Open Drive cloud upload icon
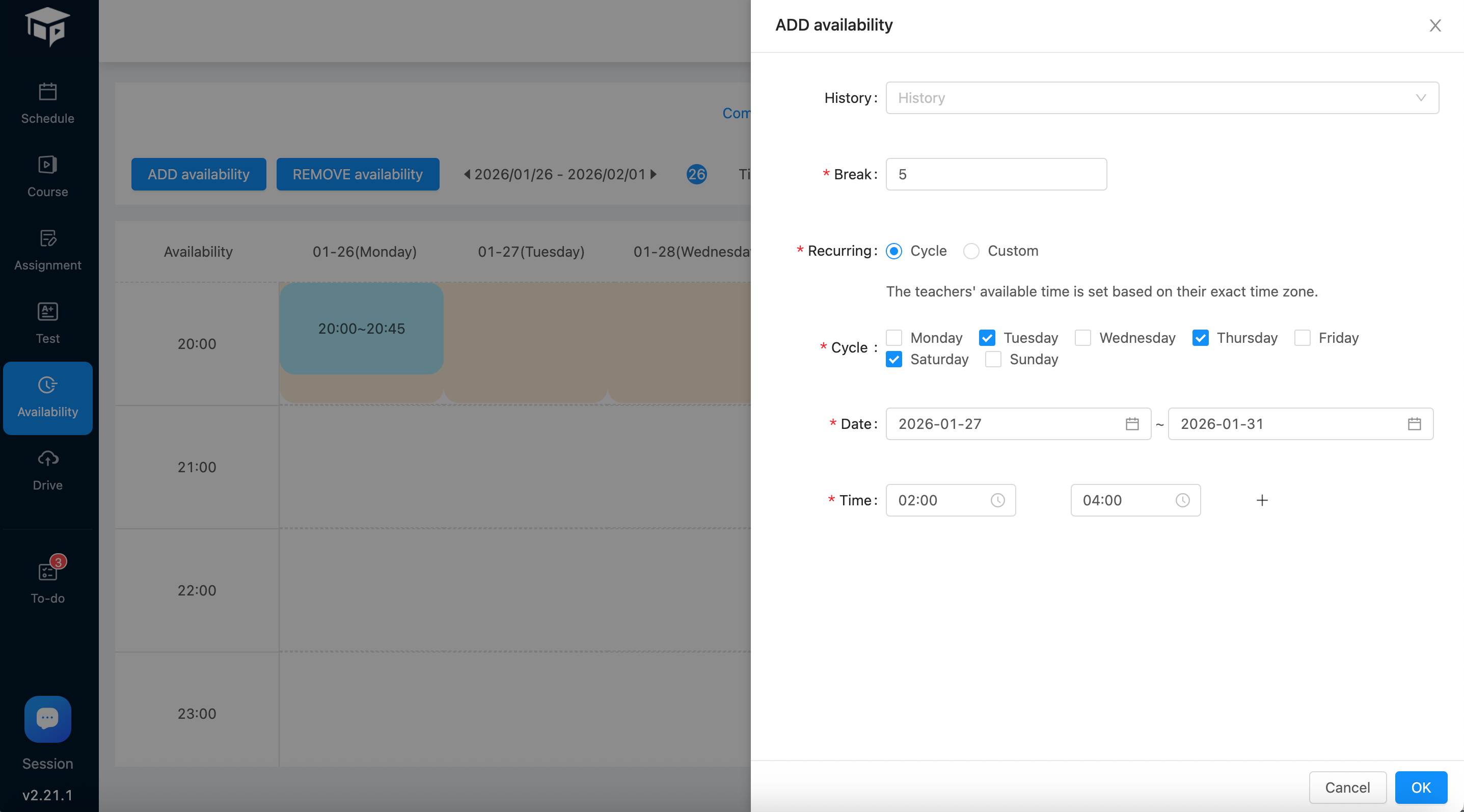This screenshot has width=1464, height=812. 48,458
